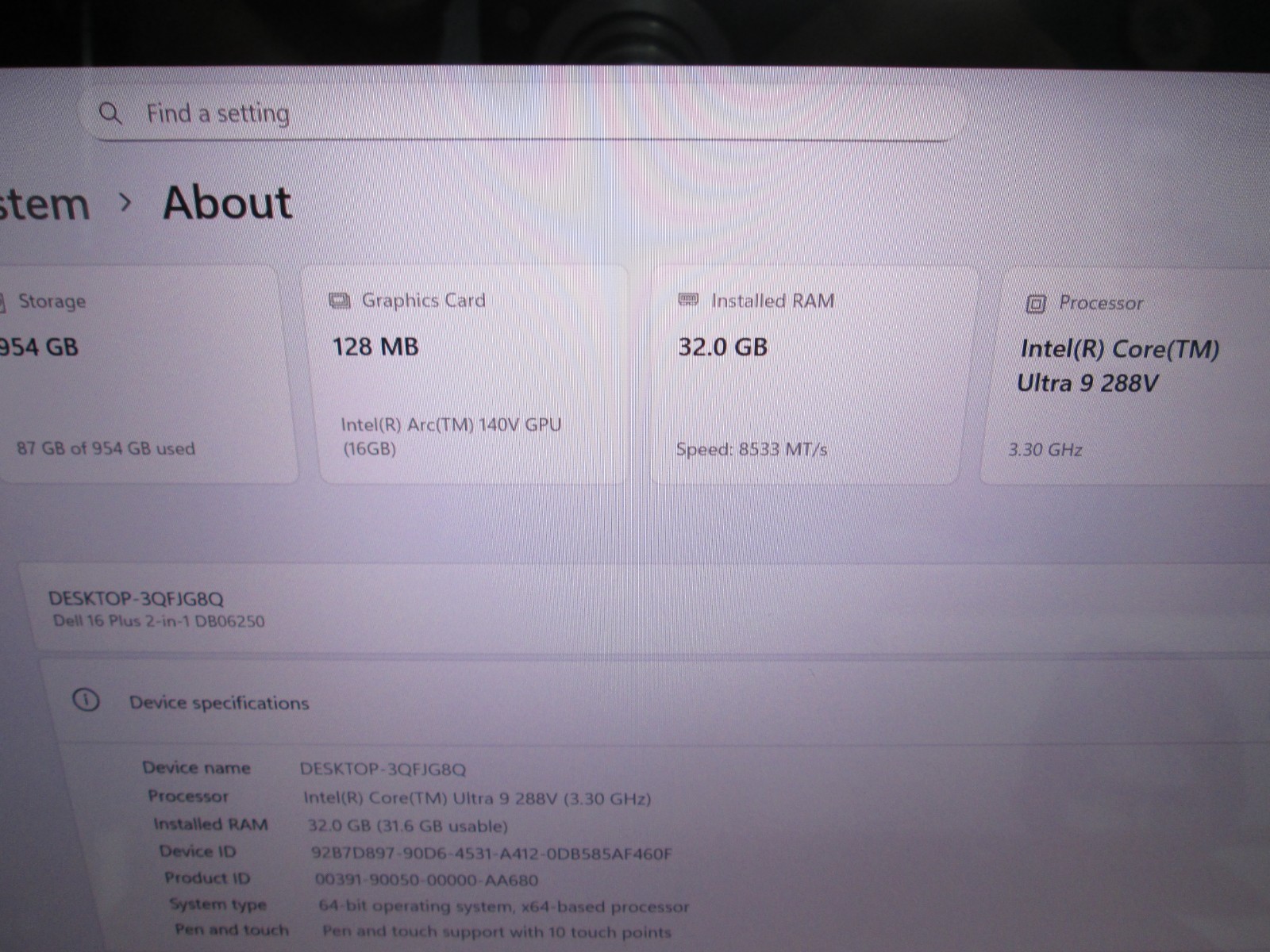Select the Product ID value '00391-90050-00000-AA680'
Viewport: 1270px width, 952px height.
coord(427,880)
